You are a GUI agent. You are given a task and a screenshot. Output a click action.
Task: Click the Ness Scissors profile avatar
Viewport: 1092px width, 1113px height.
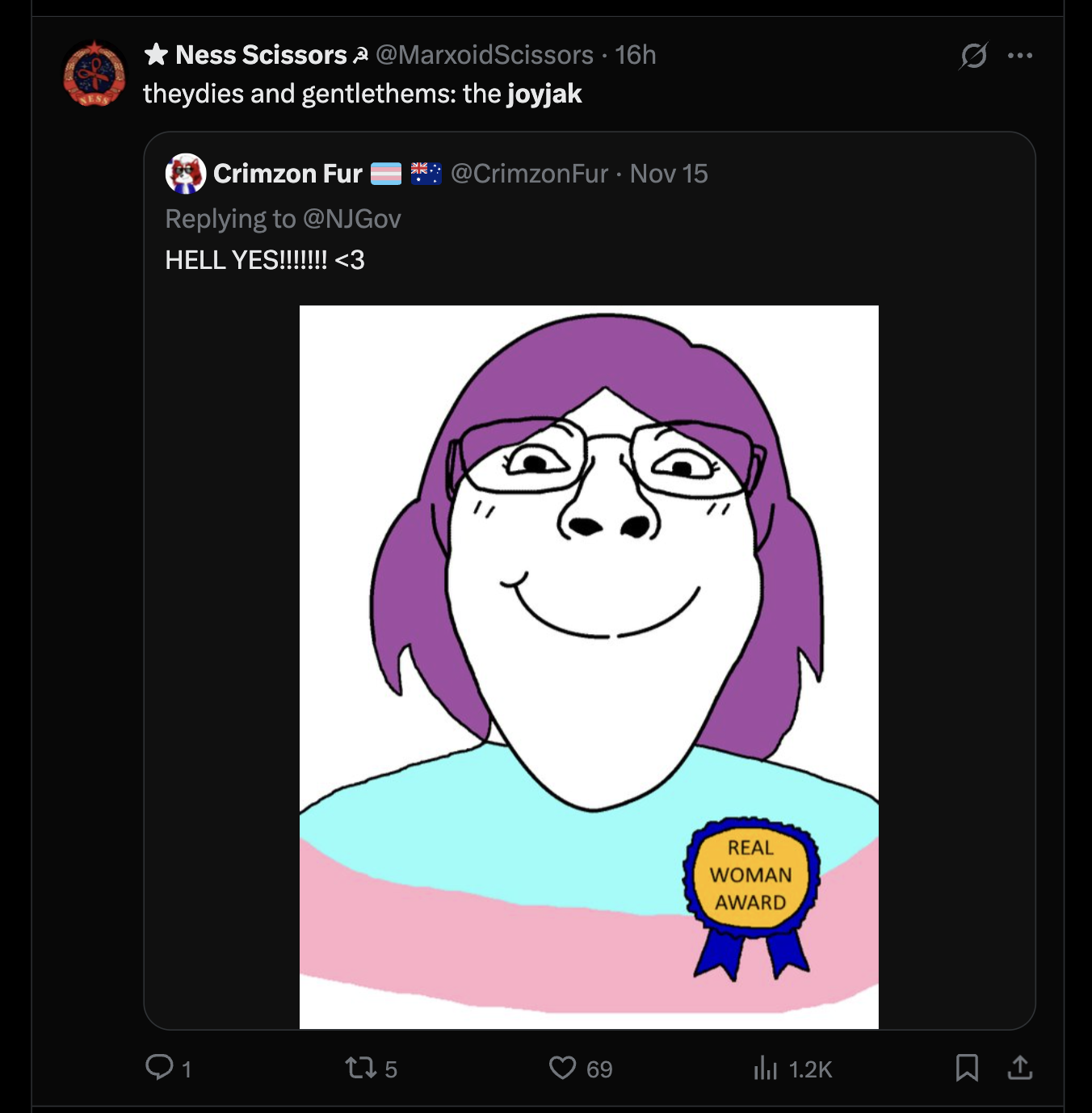point(94,74)
